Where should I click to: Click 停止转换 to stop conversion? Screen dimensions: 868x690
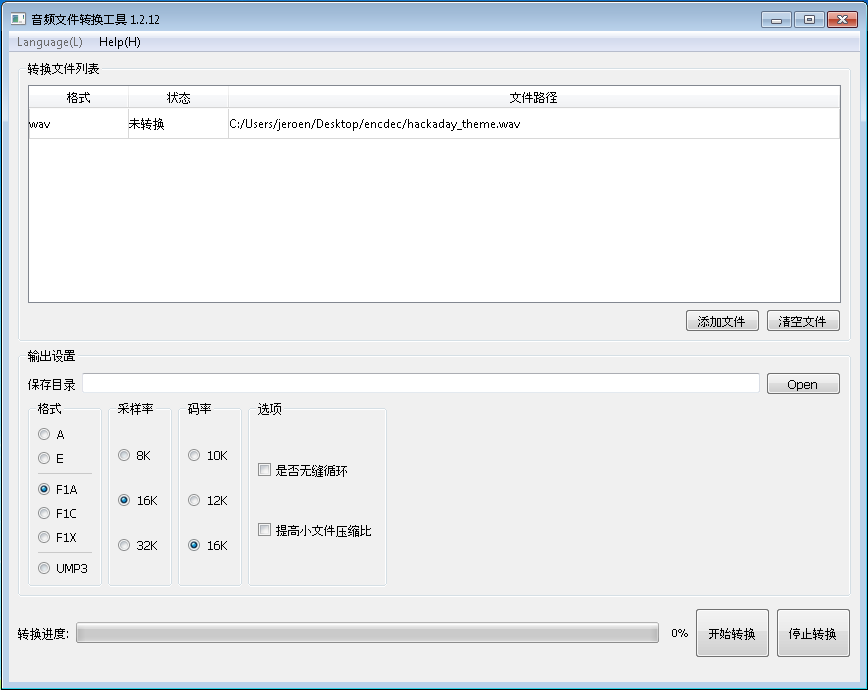[813, 633]
